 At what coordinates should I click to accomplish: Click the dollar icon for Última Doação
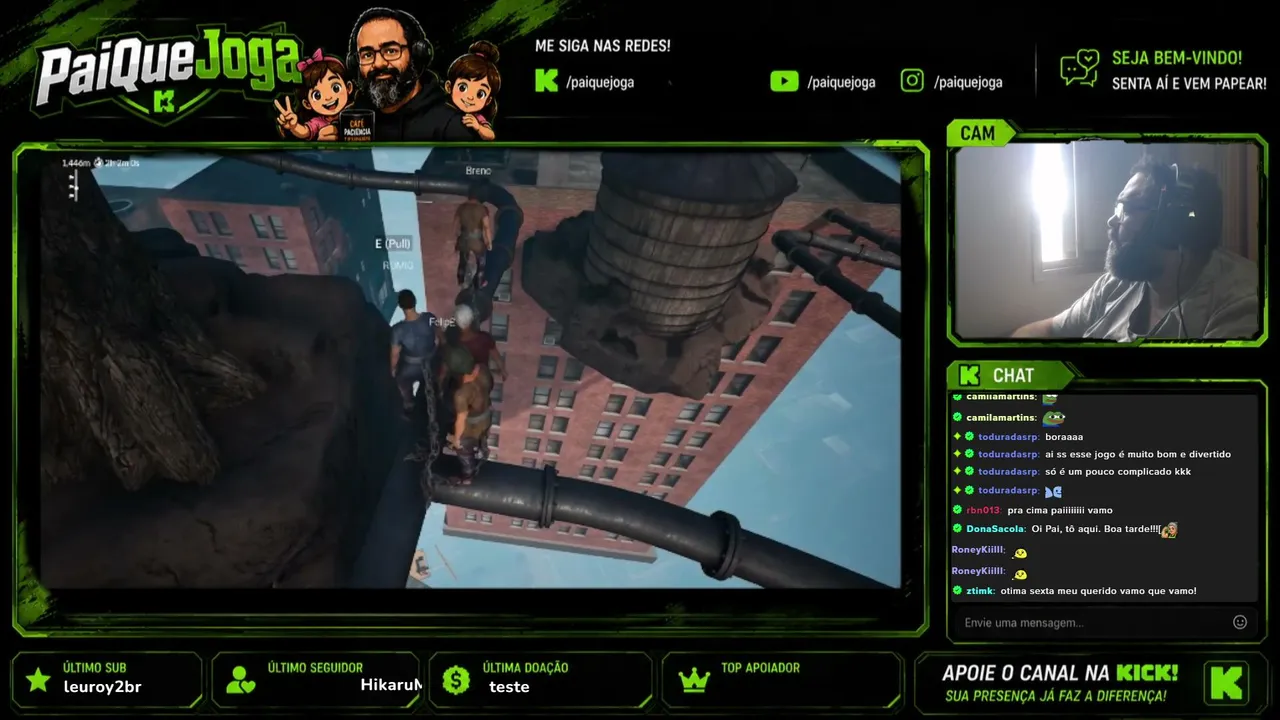456,680
